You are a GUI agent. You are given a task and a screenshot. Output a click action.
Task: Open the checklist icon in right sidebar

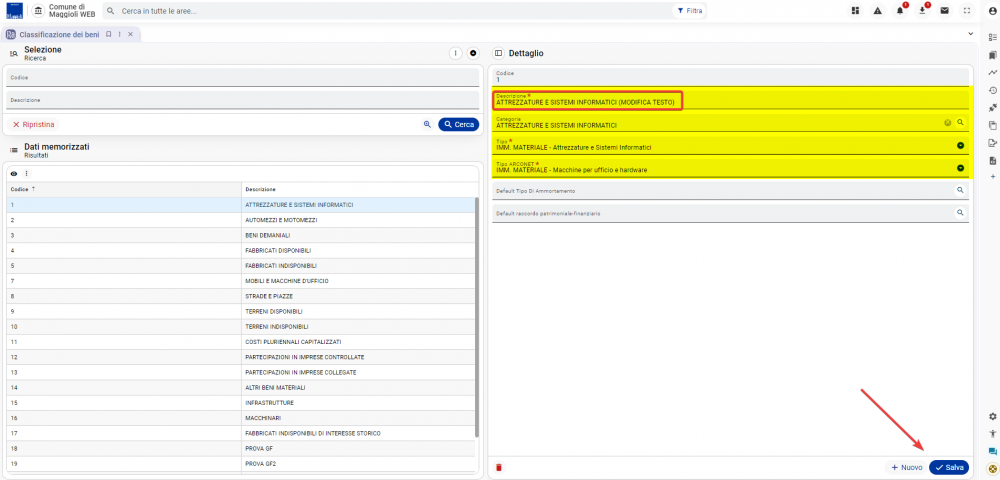click(x=992, y=37)
